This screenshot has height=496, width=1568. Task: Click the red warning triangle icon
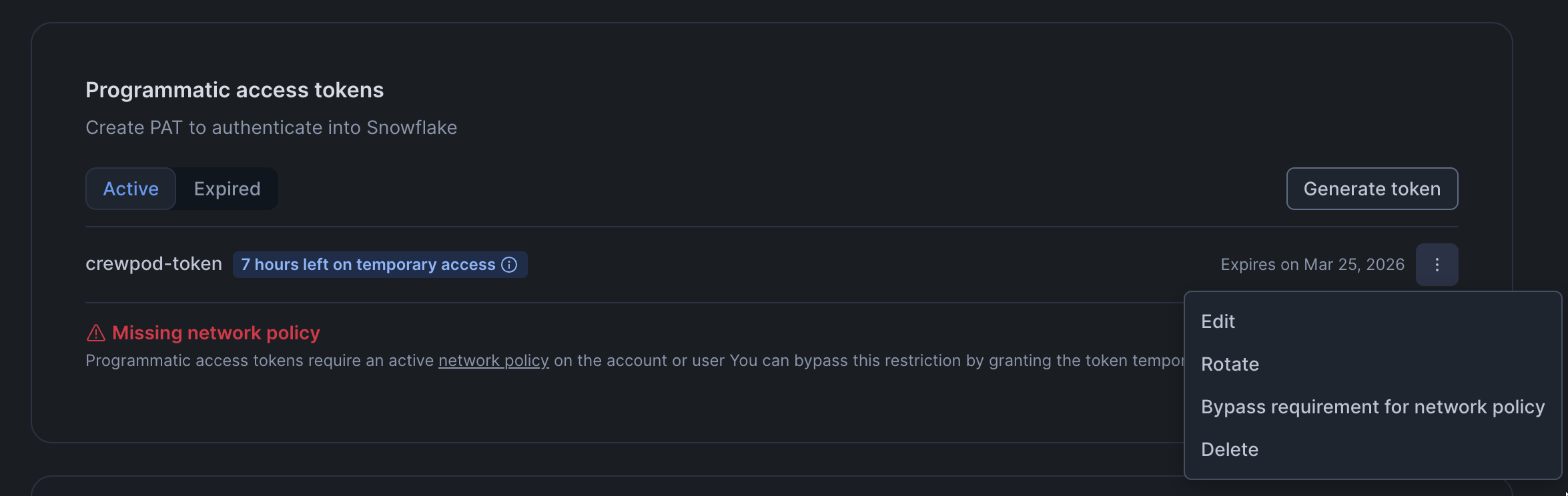point(96,333)
